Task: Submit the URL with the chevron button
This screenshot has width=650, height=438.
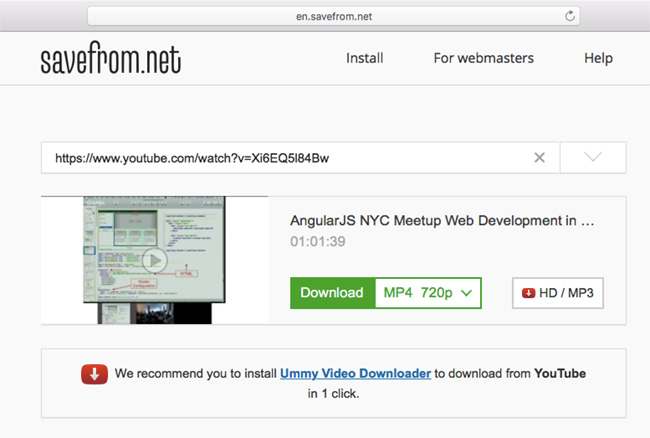Action: click(x=593, y=157)
